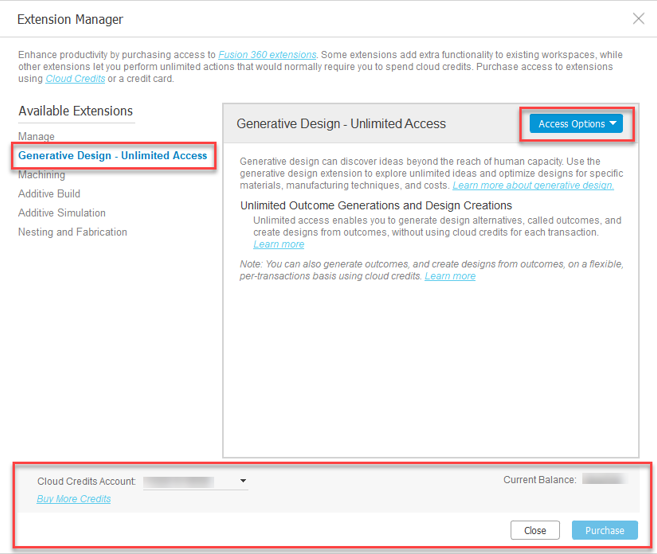Click the Buy More Credits link
Image resolution: width=657 pixels, height=554 pixels.
coord(74,499)
